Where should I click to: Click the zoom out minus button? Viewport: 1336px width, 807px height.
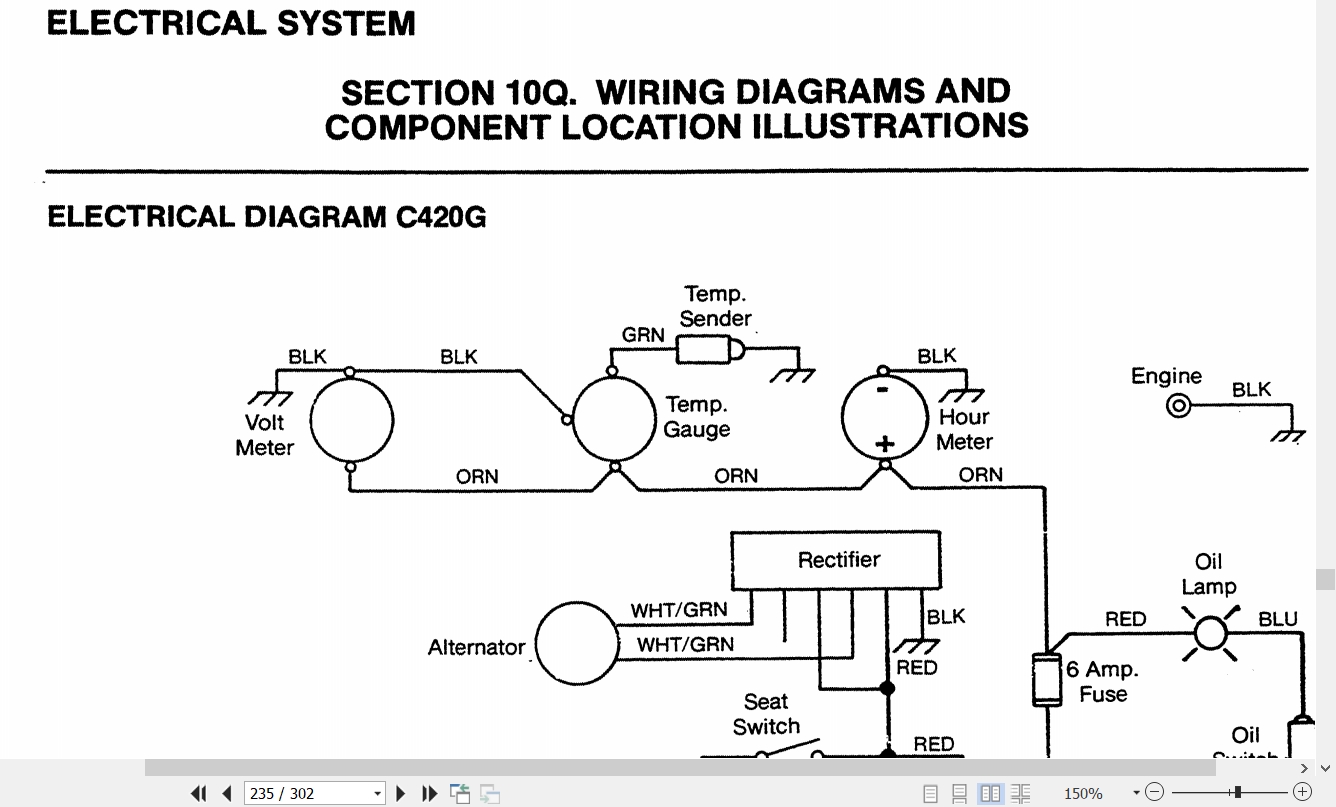1154,792
